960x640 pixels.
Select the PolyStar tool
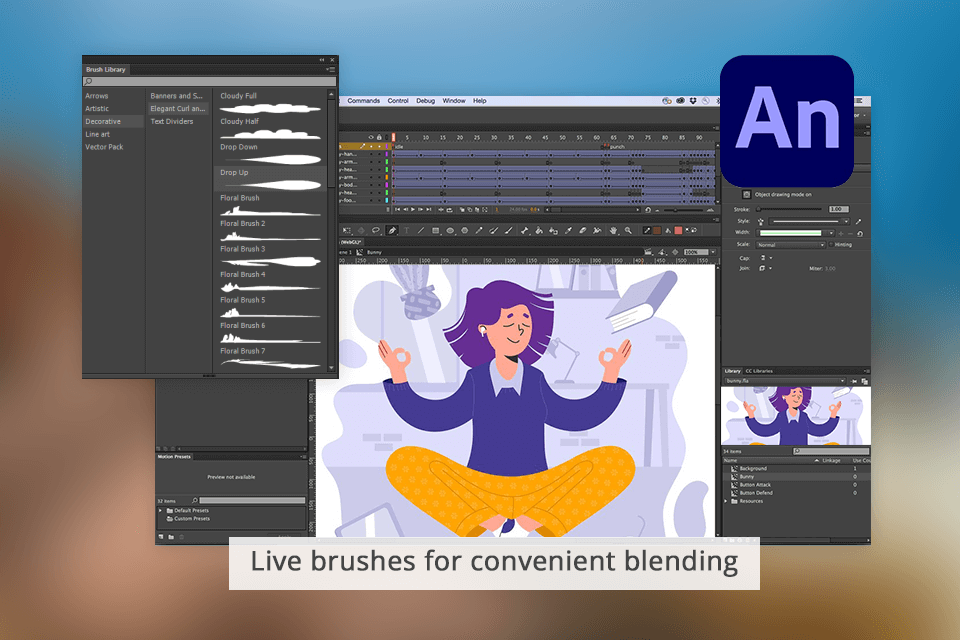pos(465,230)
